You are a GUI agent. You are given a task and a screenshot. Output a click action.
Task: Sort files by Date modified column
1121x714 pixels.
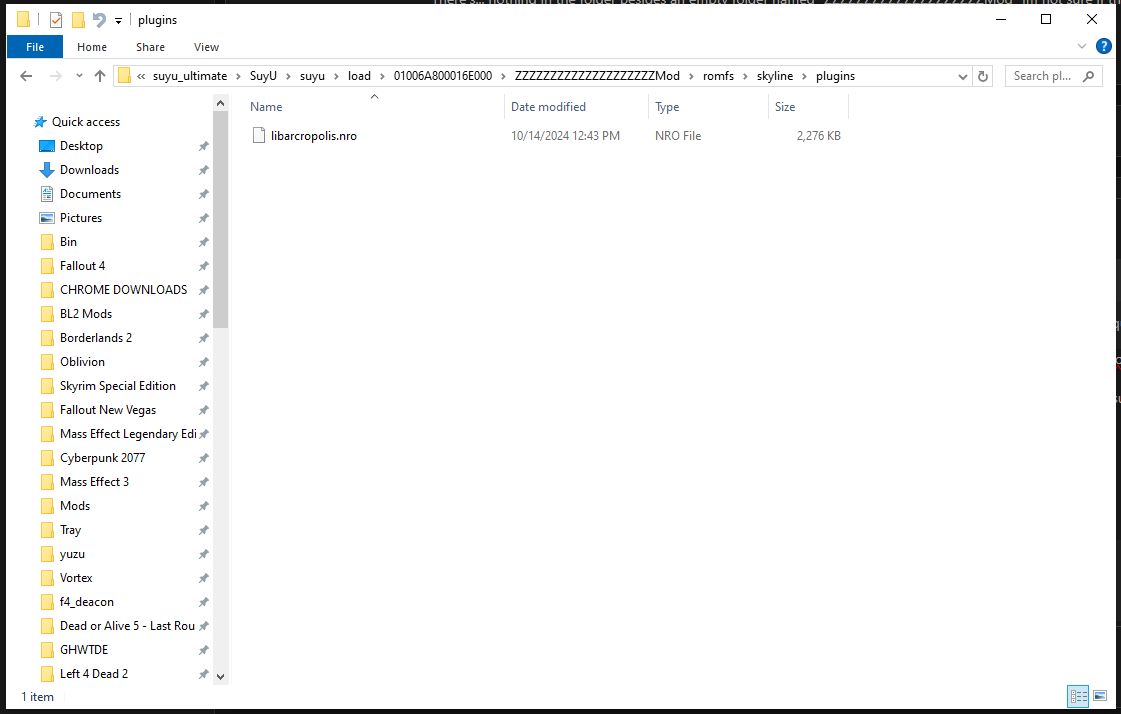coord(548,107)
